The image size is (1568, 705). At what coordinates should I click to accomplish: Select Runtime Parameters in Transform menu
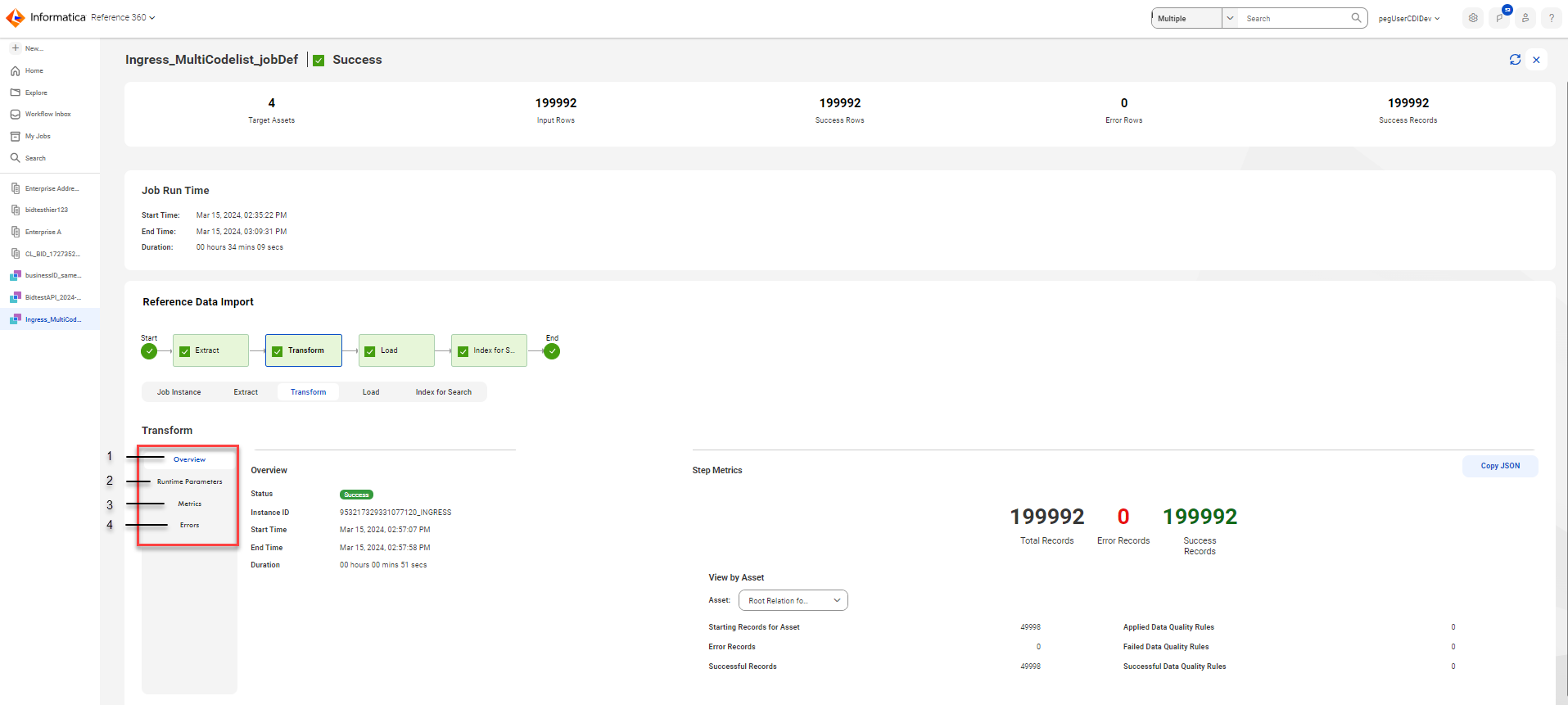coord(189,481)
